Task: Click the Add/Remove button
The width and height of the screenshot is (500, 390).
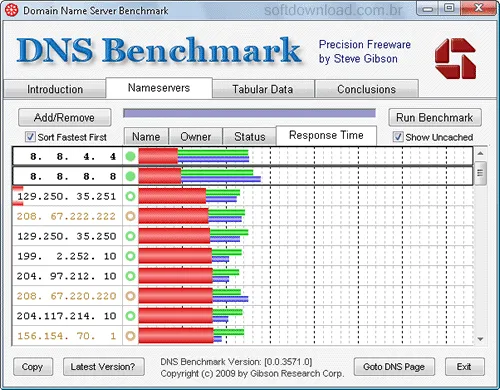Action: [64, 117]
